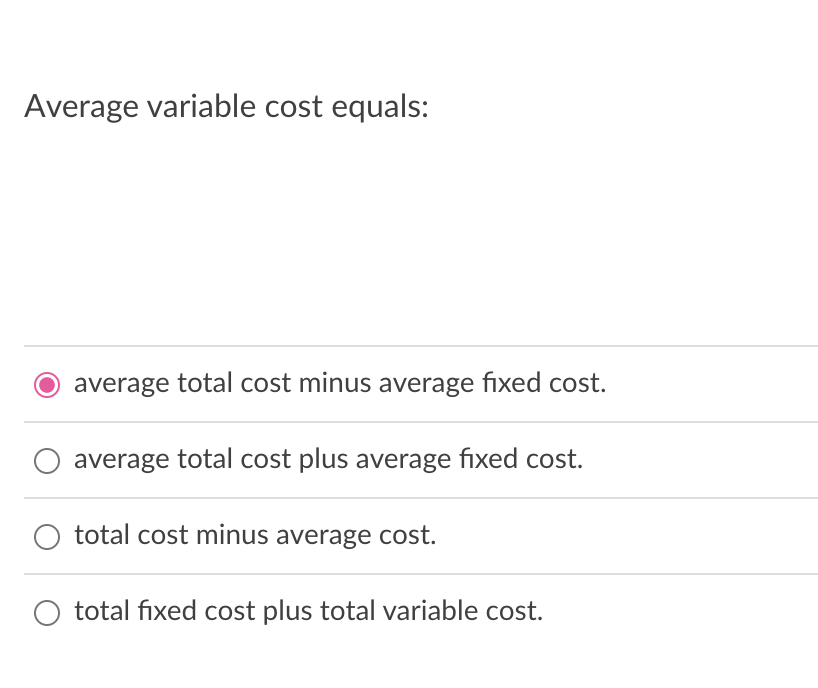Image resolution: width=818 pixels, height=688 pixels.
Task: Choose the 'average total cost plus average fixed cost' radio button
Action: (47, 461)
